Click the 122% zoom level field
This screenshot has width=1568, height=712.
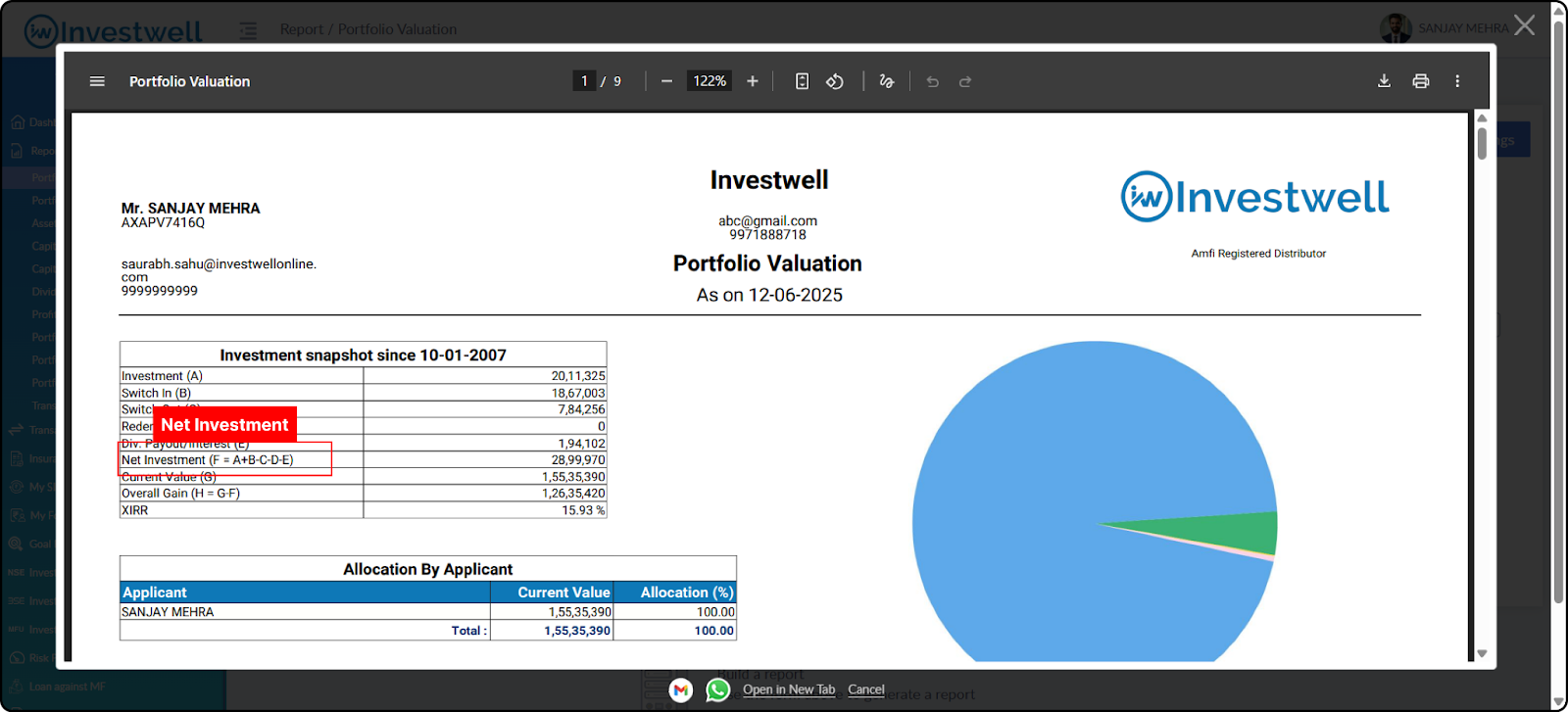[x=710, y=81]
